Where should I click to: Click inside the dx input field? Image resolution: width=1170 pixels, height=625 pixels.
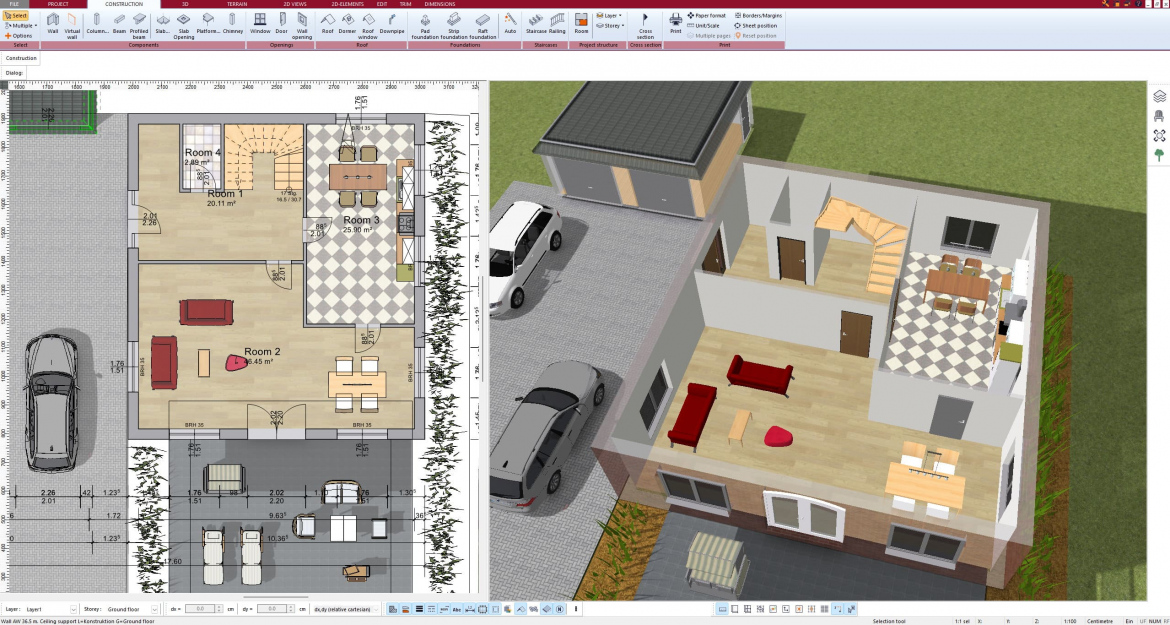[x=199, y=608]
